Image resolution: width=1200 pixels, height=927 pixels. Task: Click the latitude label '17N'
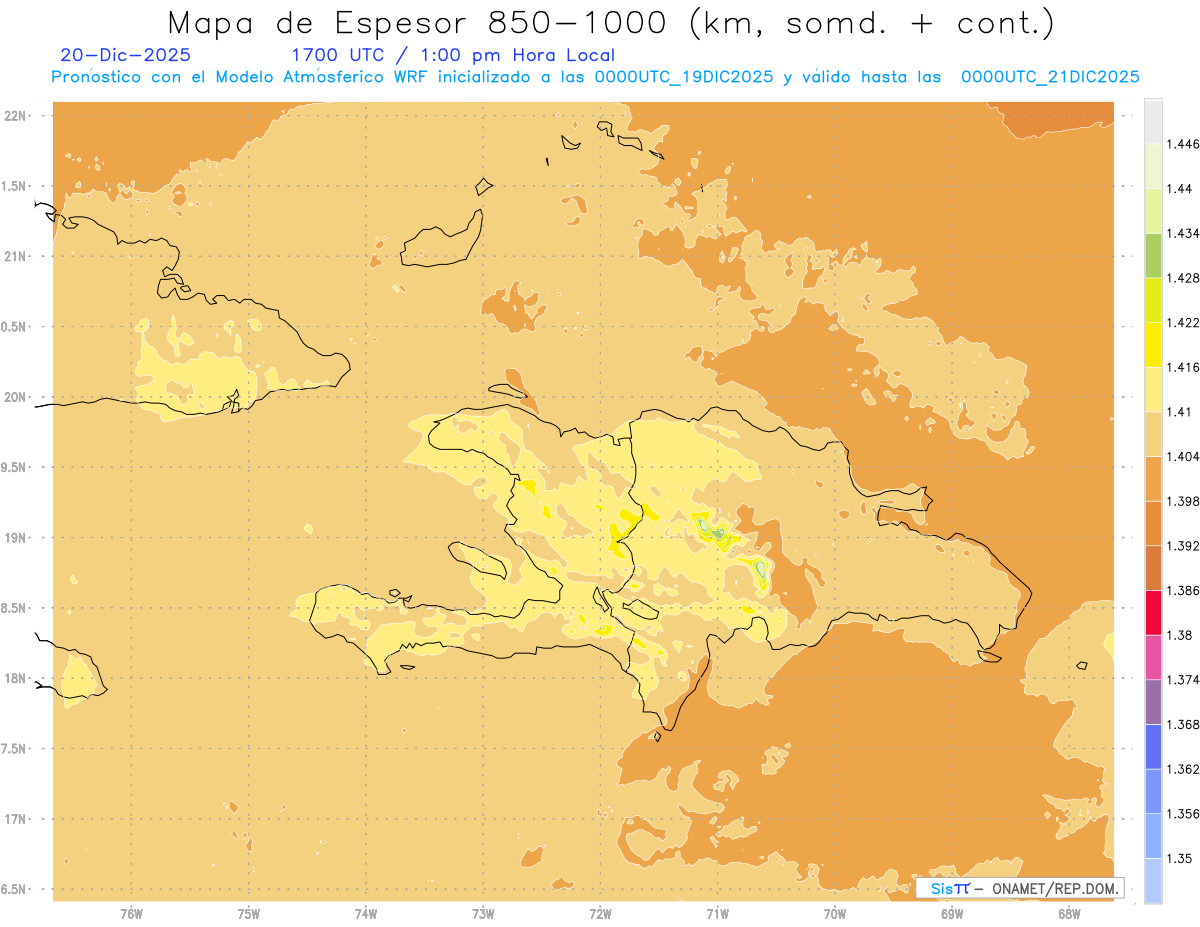(17, 820)
